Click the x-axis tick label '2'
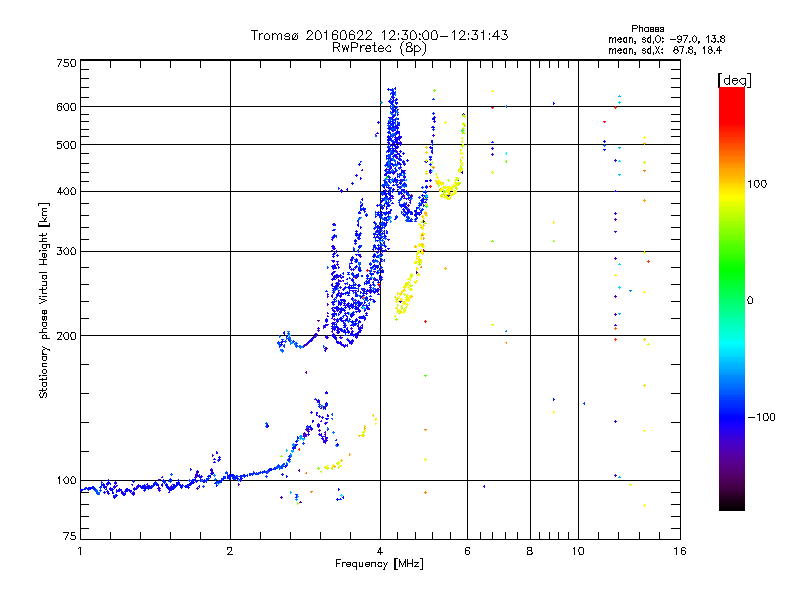The image size is (800, 600). click(230, 551)
